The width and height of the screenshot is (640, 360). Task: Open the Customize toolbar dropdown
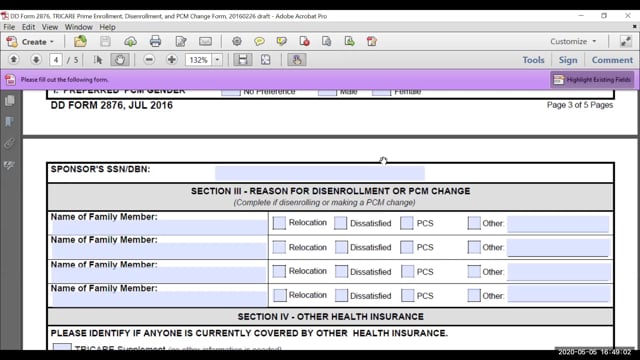coord(573,41)
